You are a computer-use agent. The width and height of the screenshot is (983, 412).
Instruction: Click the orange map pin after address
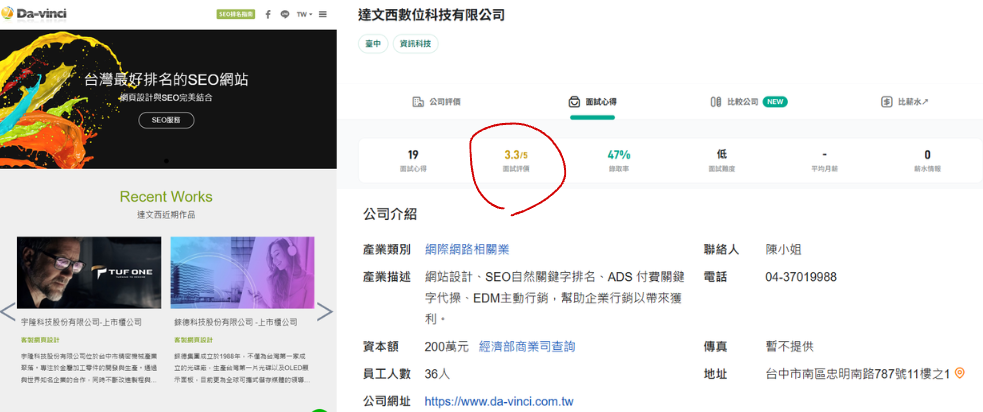coord(959,374)
